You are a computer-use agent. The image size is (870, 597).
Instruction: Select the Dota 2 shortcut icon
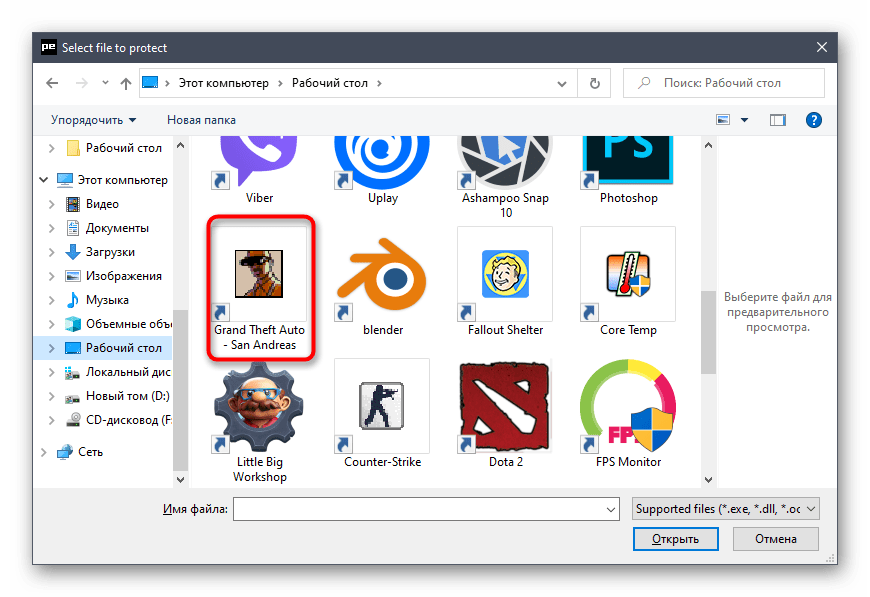coord(505,406)
